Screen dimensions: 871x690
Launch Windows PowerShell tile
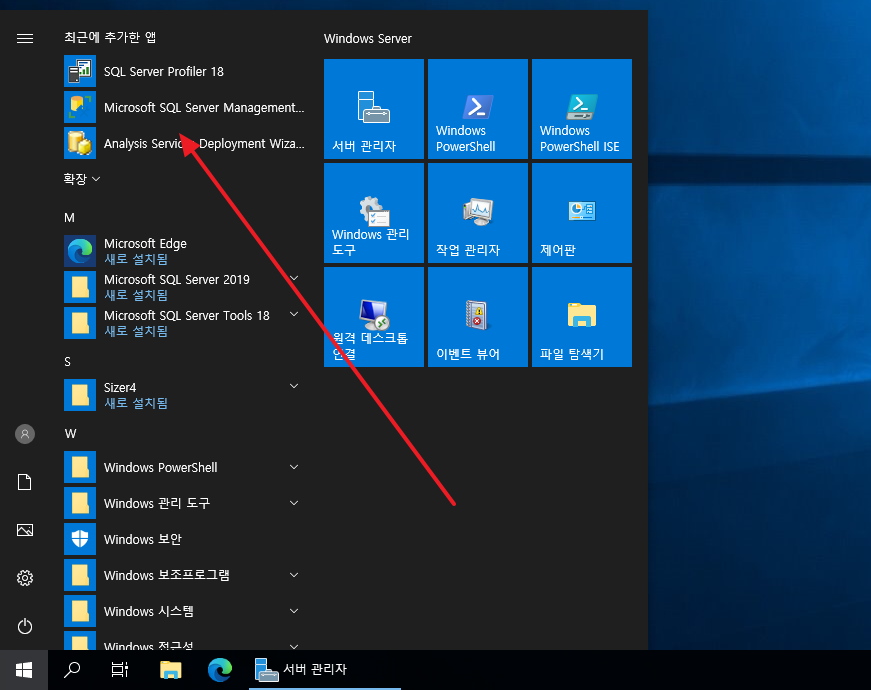tap(478, 109)
